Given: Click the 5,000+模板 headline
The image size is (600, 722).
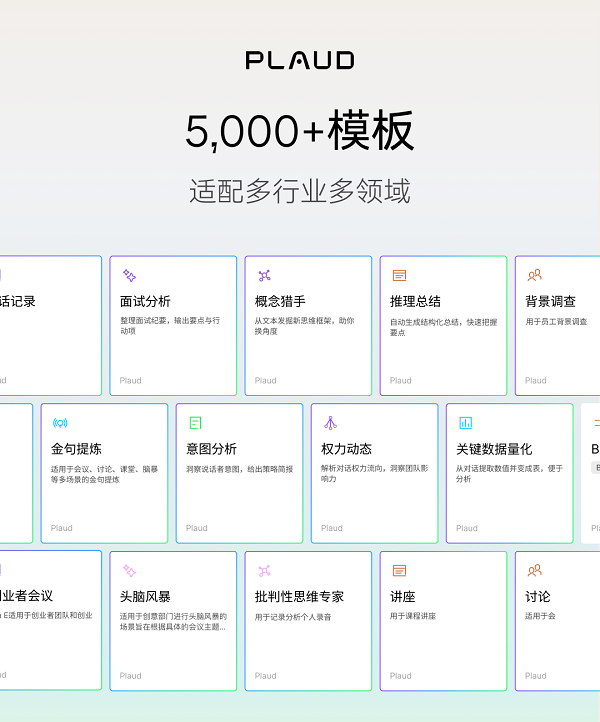Looking at the screenshot, I should pos(300,131).
